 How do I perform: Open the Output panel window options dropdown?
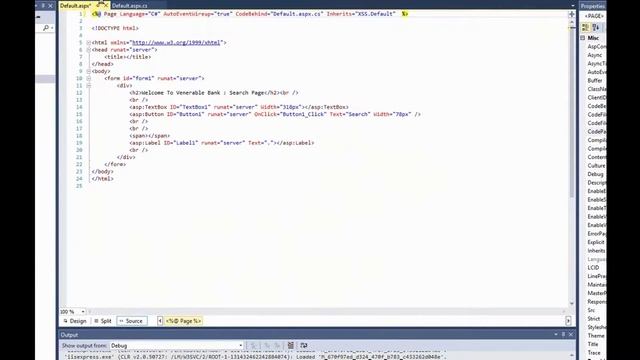tap(556, 334)
